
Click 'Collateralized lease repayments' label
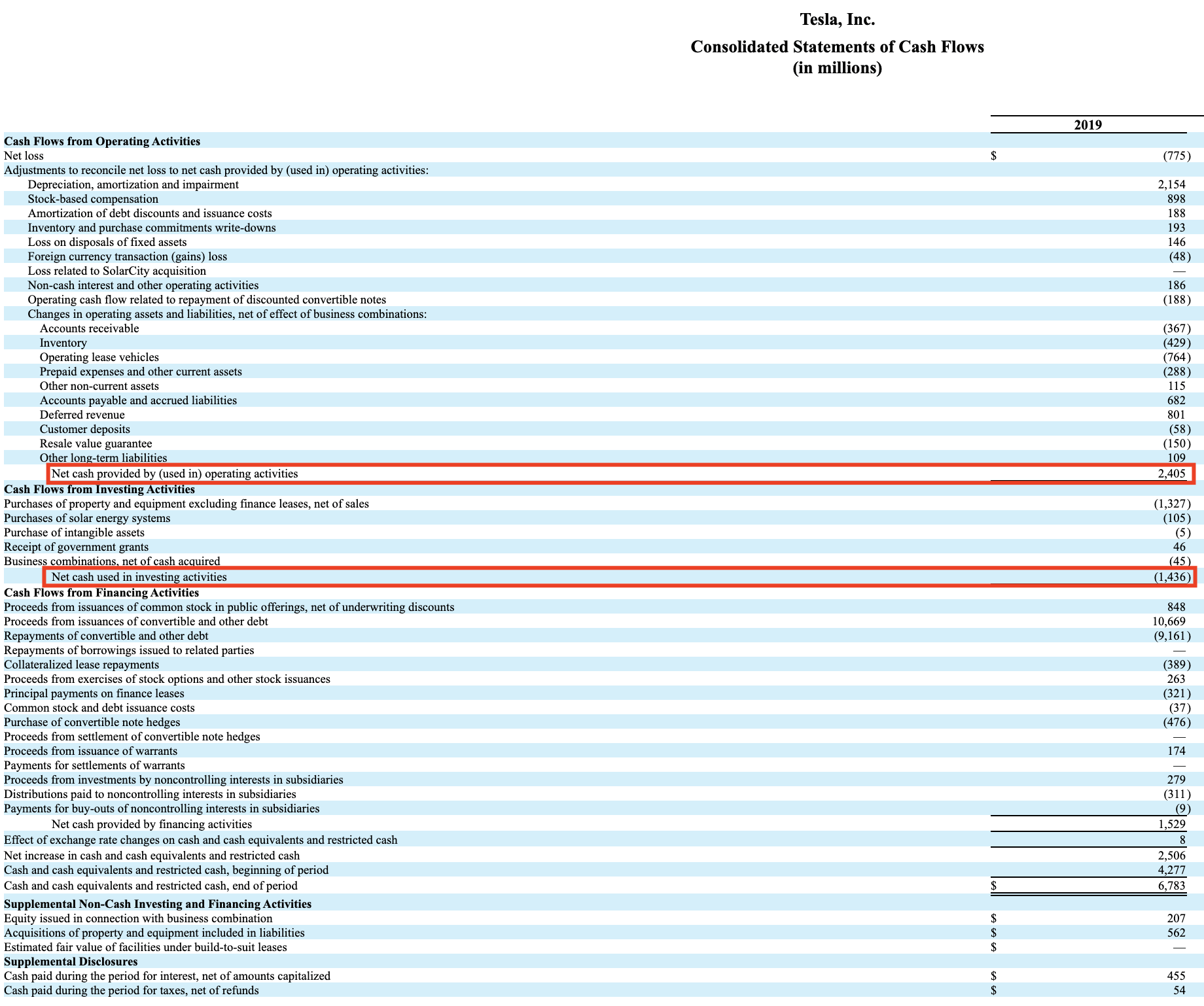81,665
